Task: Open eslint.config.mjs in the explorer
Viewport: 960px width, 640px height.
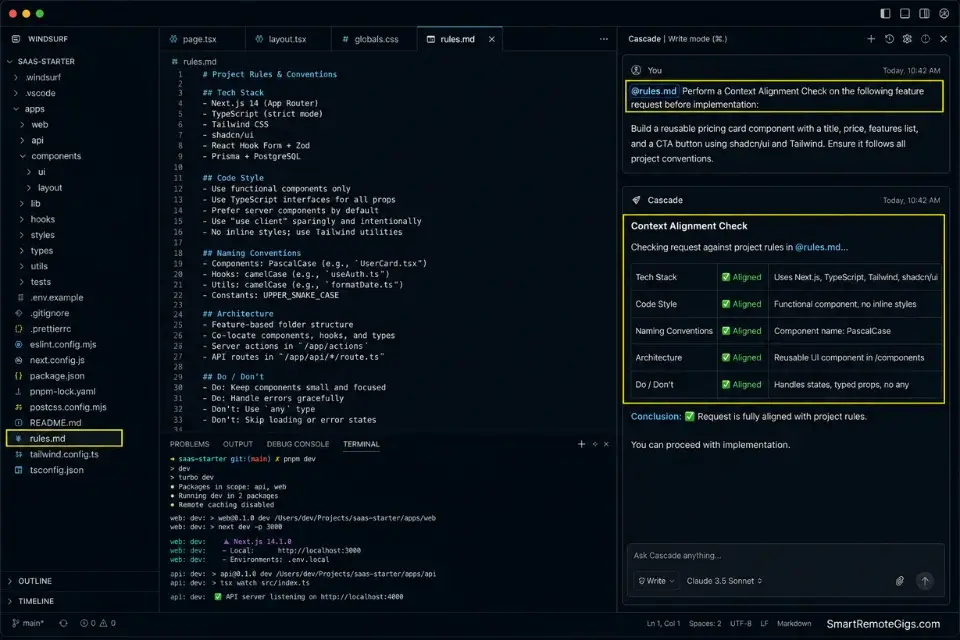Action: click(x=62, y=344)
